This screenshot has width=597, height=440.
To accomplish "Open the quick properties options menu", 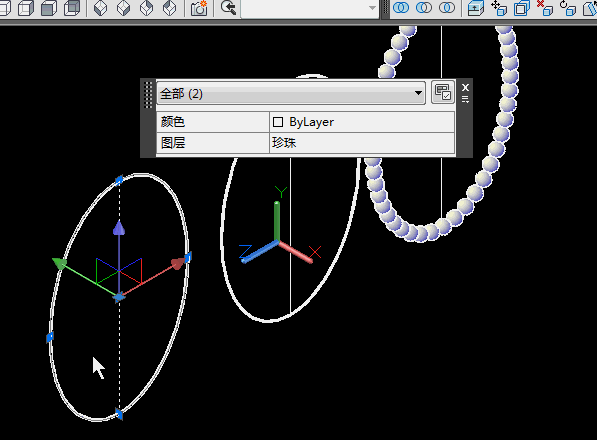I will click(465, 100).
